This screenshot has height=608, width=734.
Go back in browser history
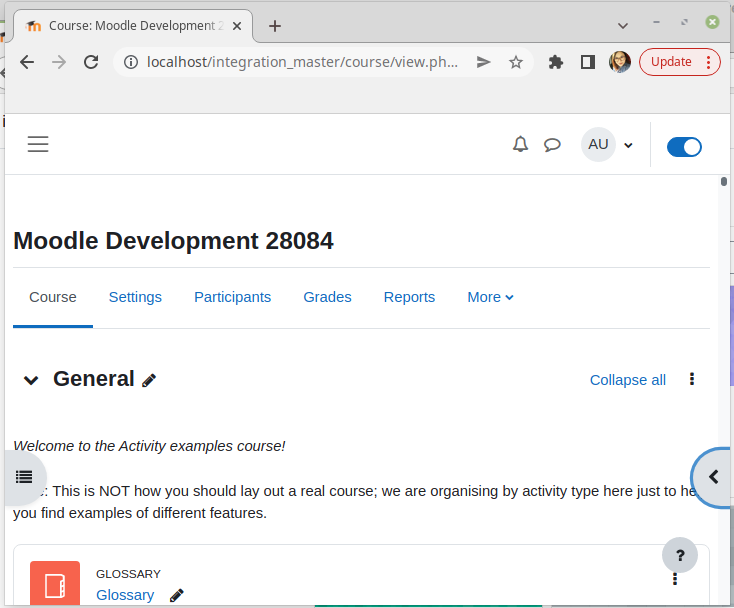point(27,62)
